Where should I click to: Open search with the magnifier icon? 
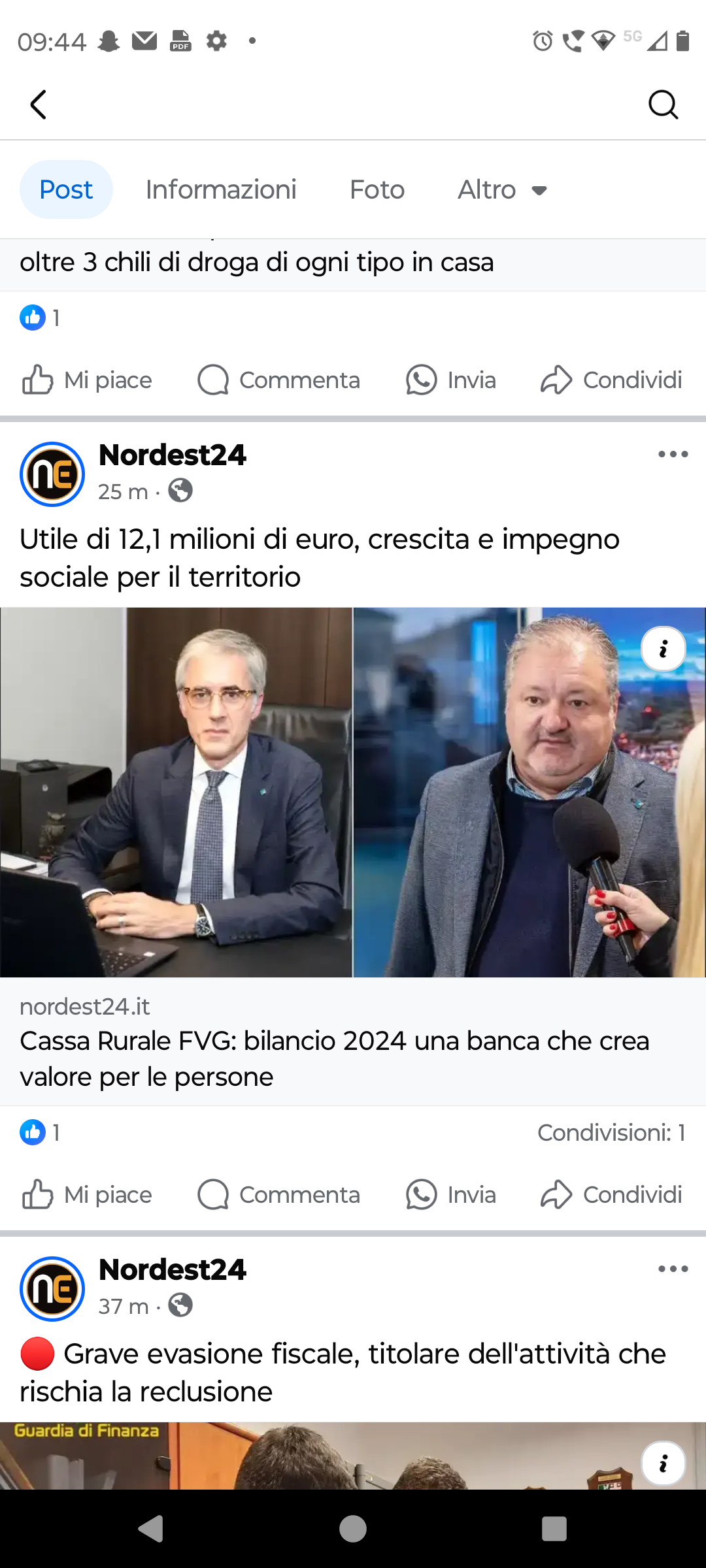coord(664,105)
